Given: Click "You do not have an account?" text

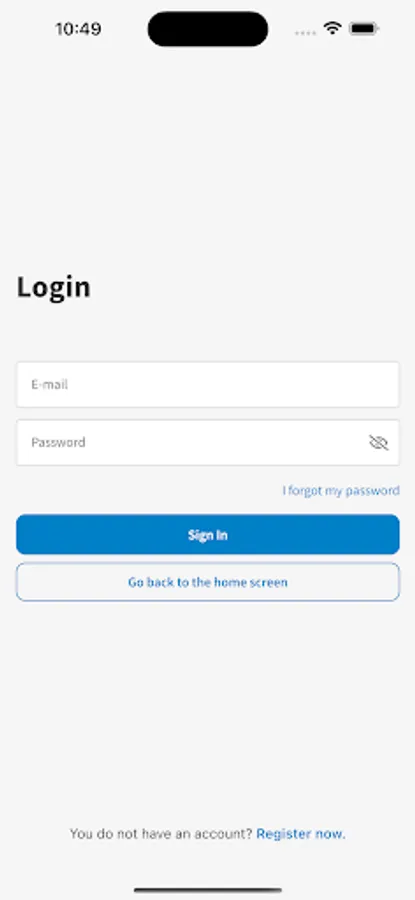Looking at the screenshot, I should 161,833.
